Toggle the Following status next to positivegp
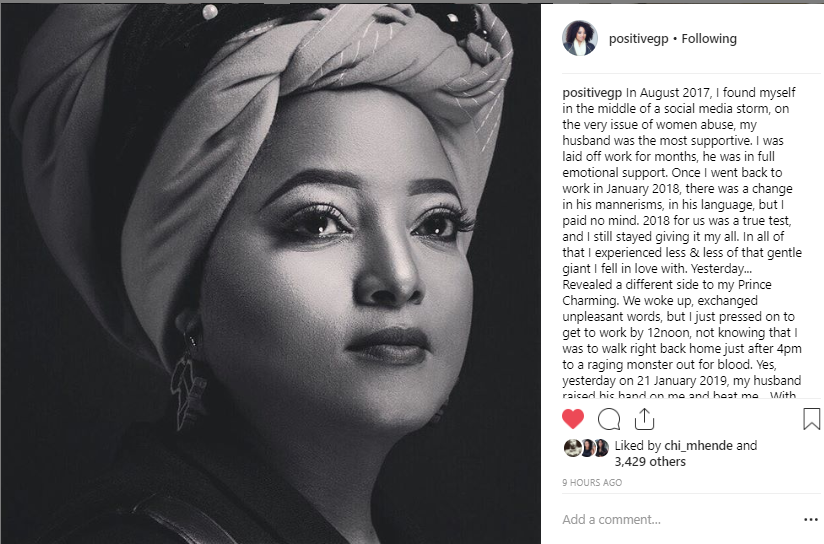 click(709, 39)
